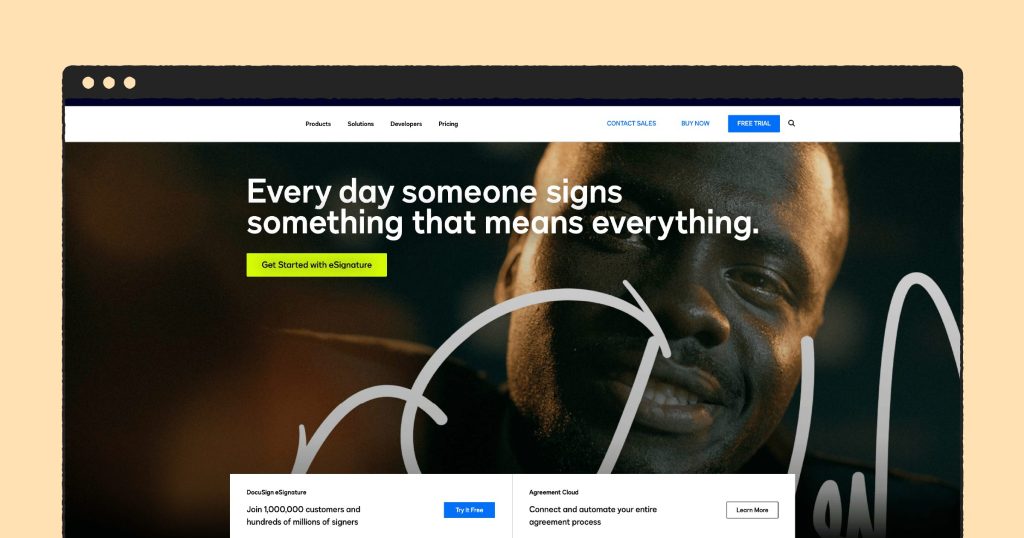Open the Products menu

point(318,124)
